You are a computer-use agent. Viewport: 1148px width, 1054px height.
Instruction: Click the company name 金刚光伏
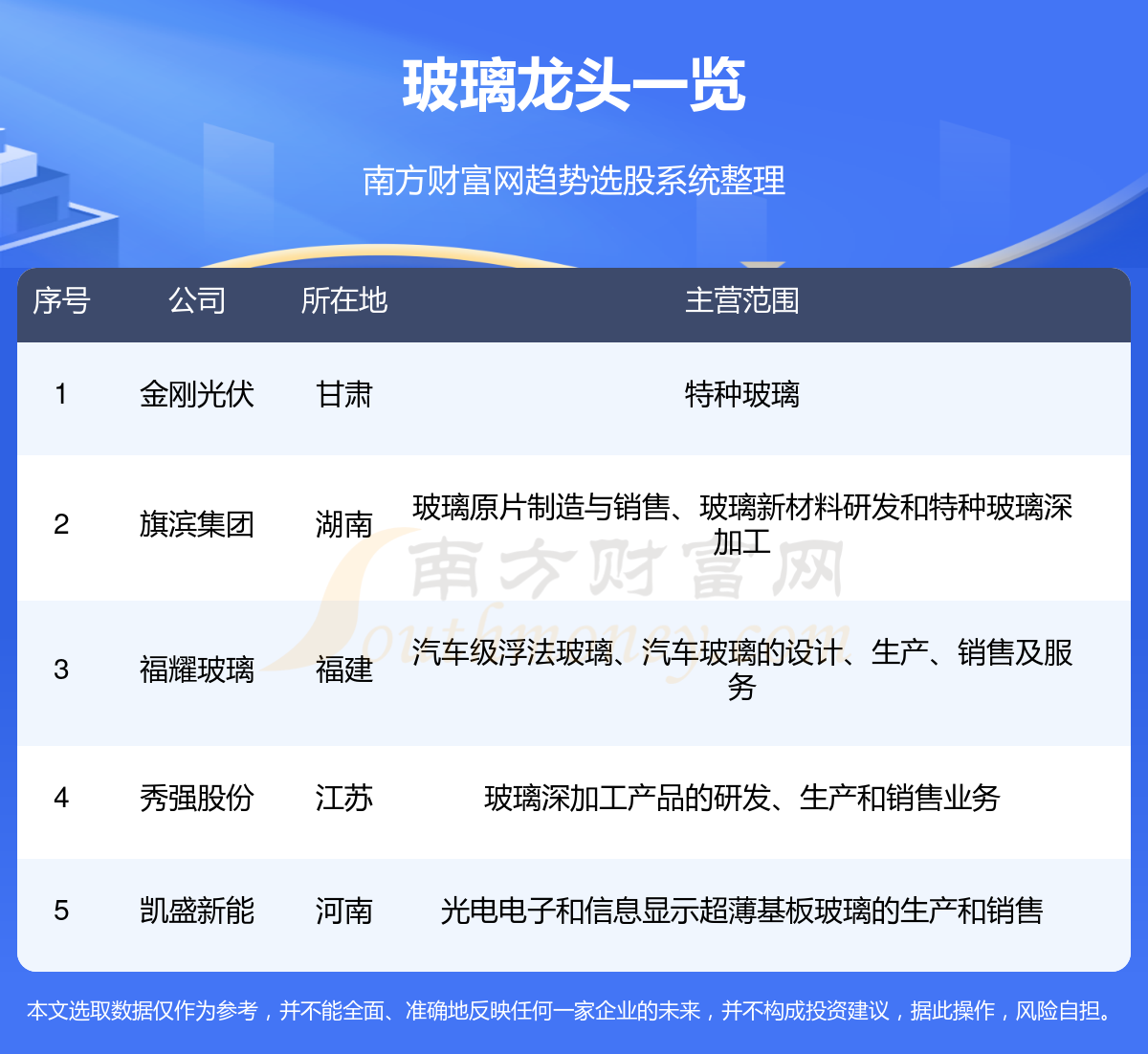197,394
